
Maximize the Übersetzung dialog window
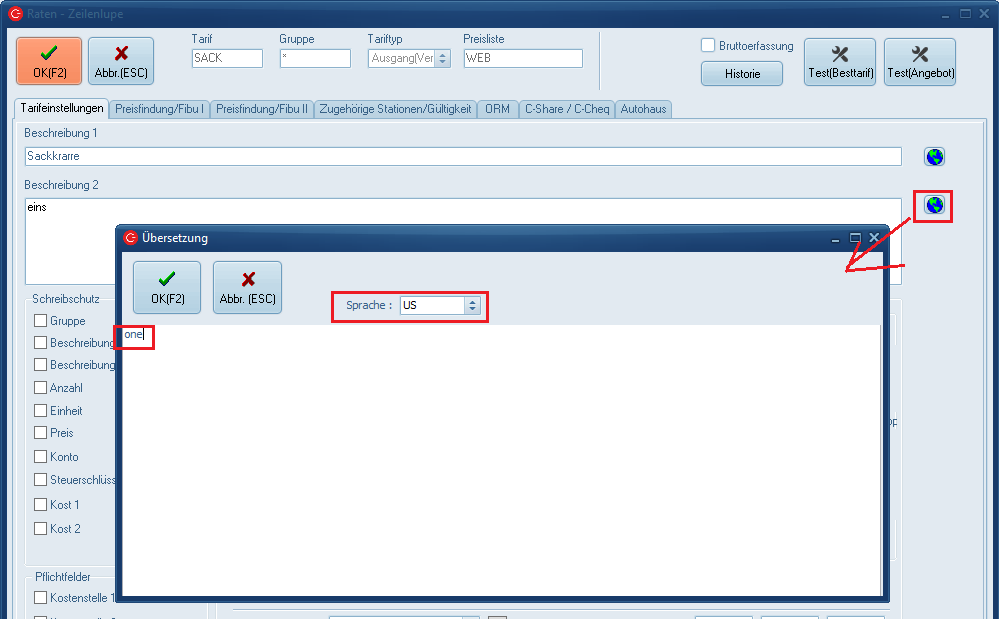tap(855, 238)
